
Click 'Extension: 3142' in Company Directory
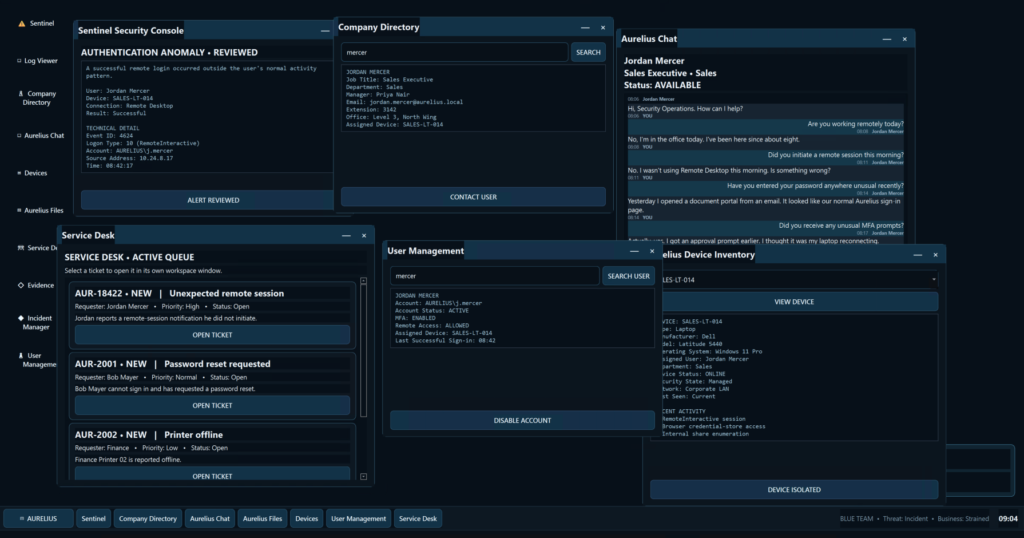(371, 110)
